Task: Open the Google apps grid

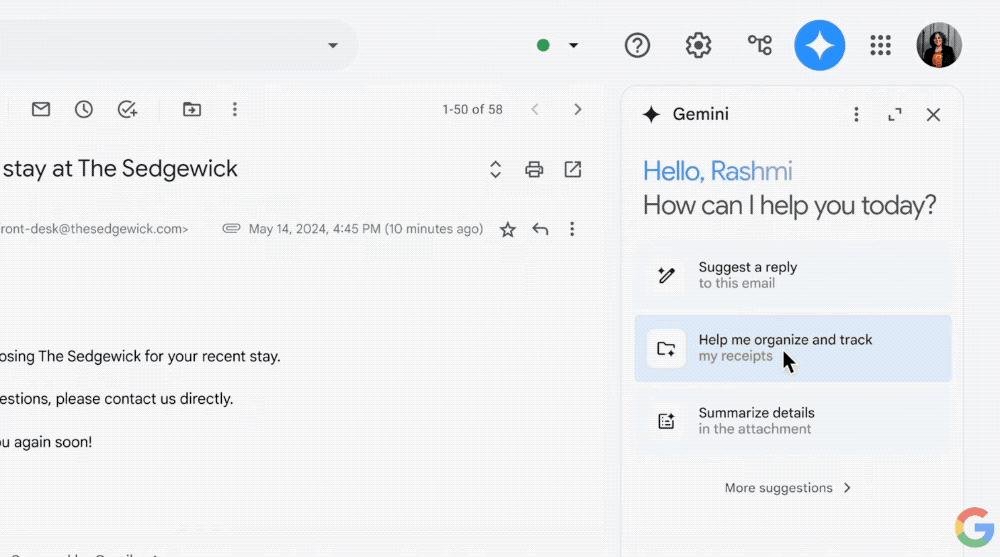Action: point(881,45)
